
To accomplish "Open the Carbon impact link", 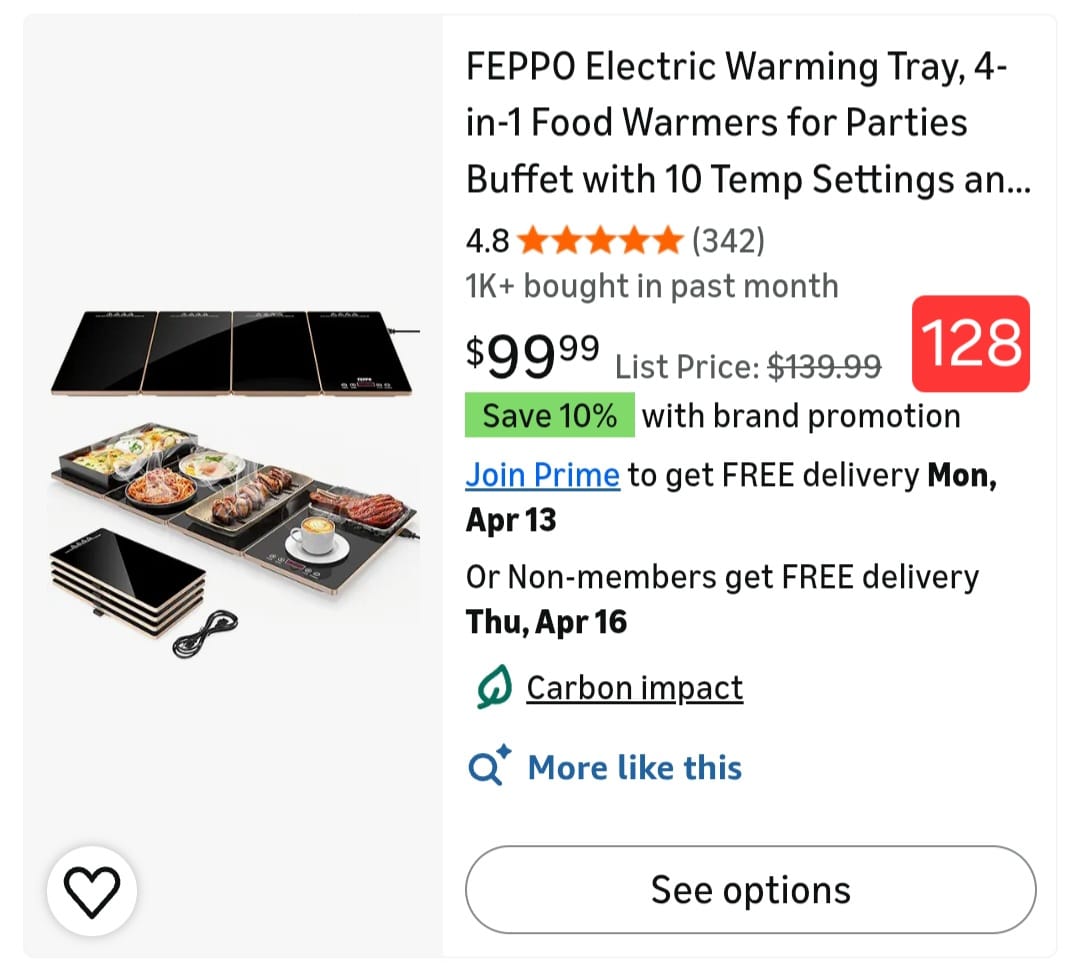I will click(635, 688).
